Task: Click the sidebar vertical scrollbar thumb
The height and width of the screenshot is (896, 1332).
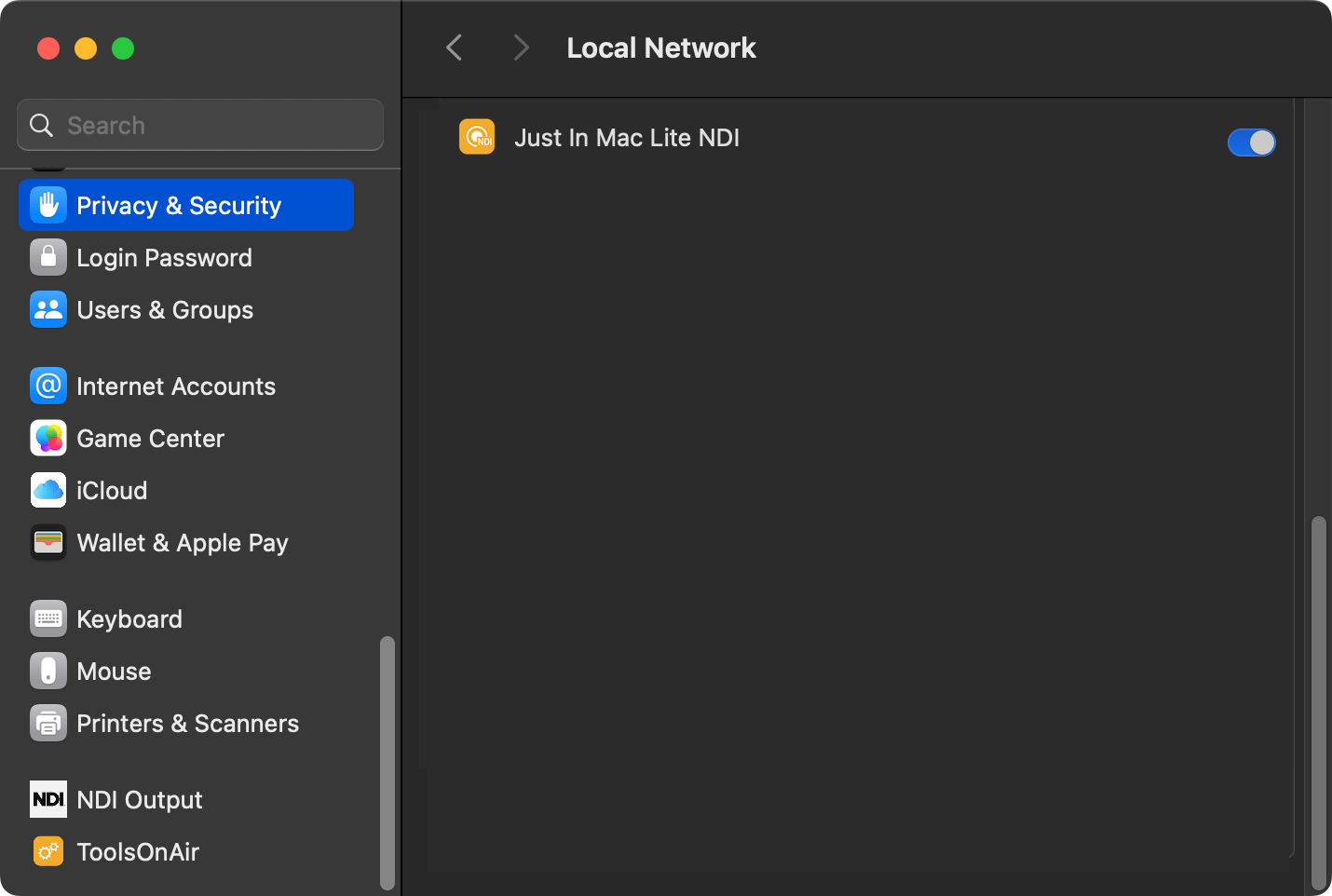Action: click(387, 763)
